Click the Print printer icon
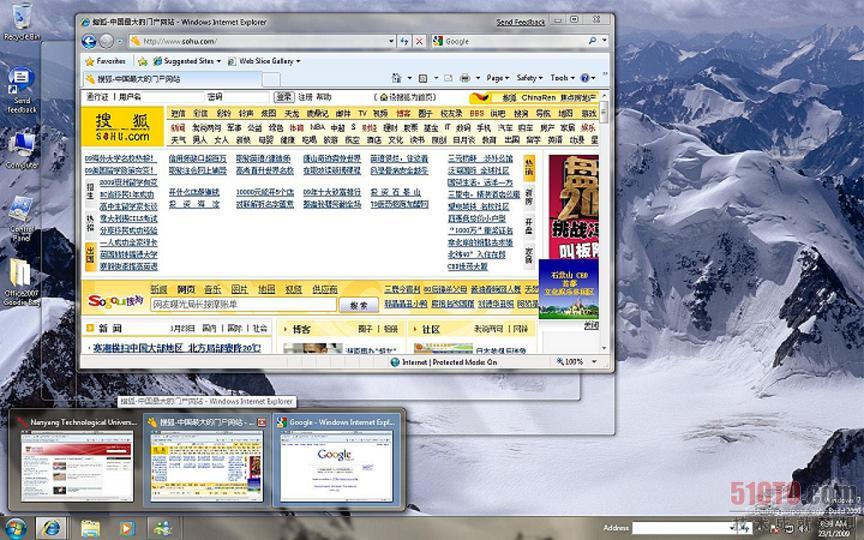 point(465,78)
